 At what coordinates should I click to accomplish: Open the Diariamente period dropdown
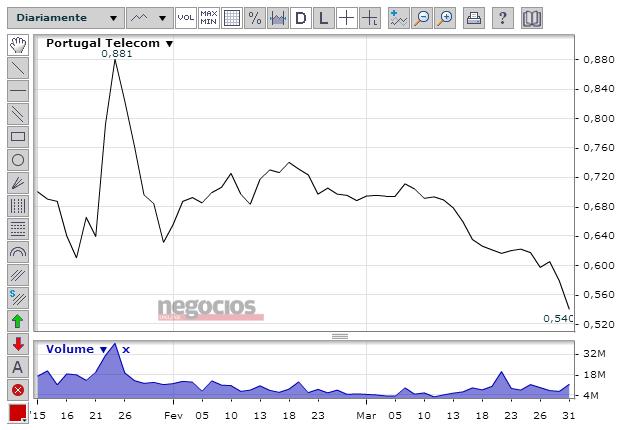coord(66,18)
